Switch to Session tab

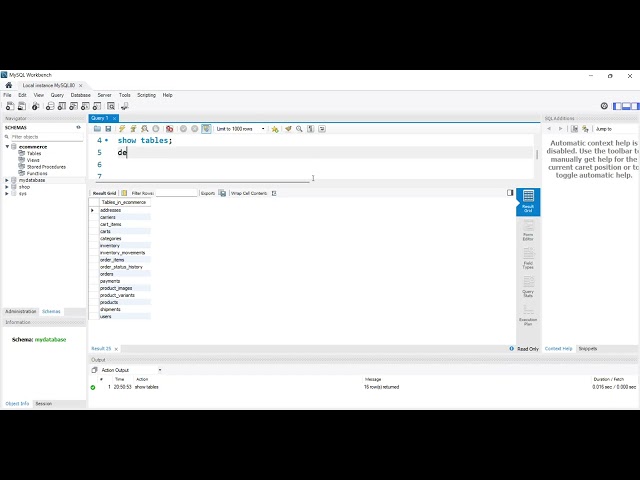pyautogui.click(x=43, y=404)
